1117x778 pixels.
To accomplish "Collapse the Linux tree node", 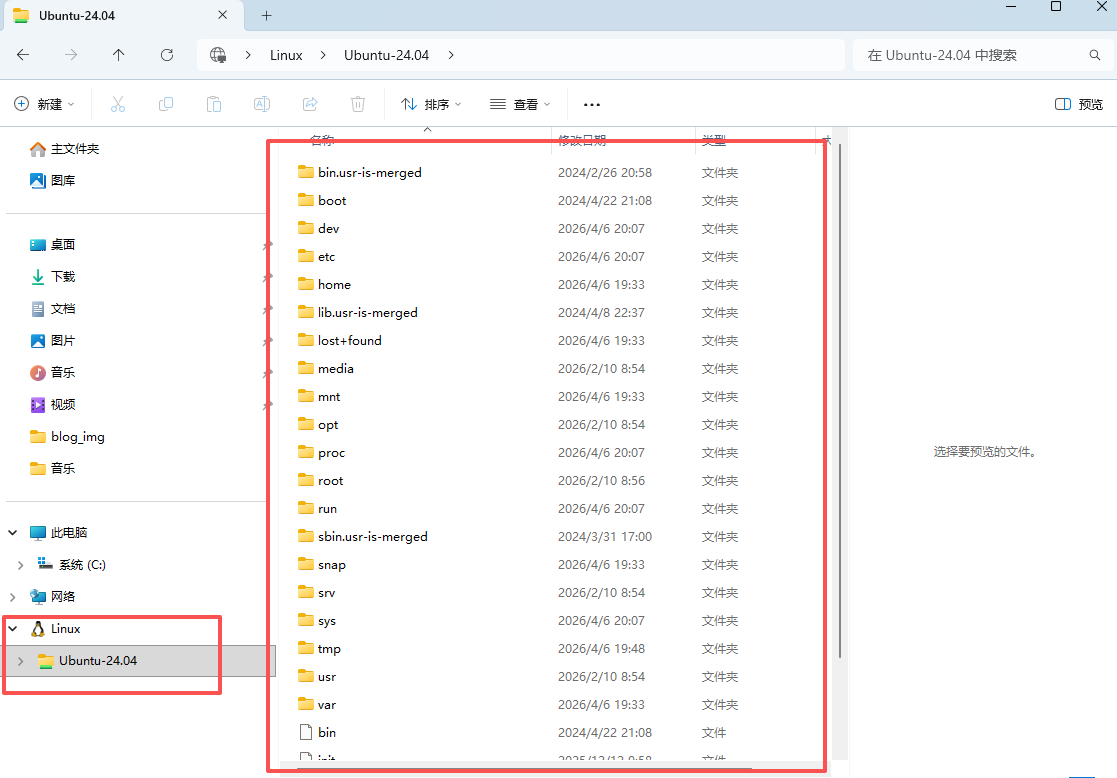I will (x=13, y=628).
